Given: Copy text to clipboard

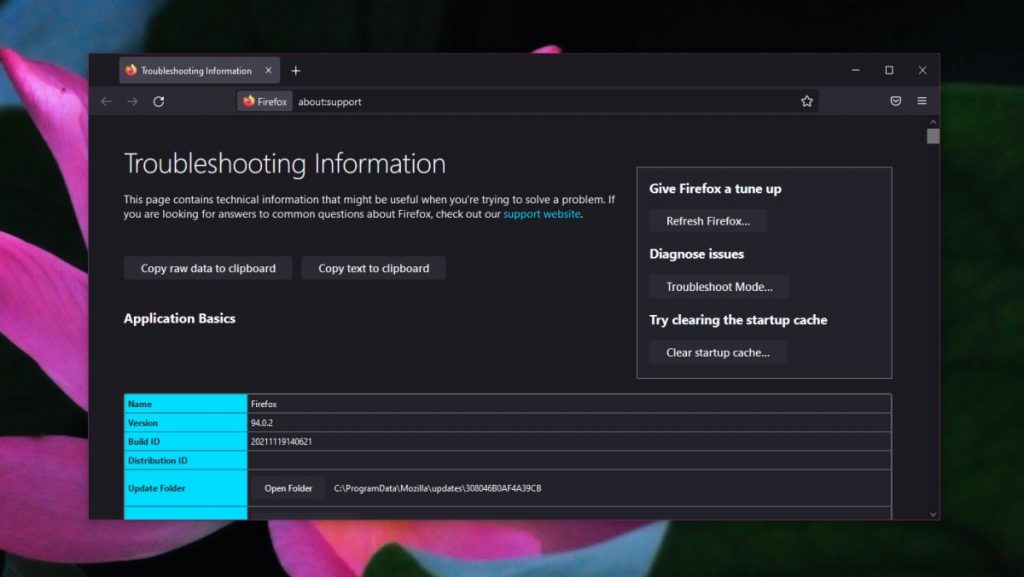Looking at the screenshot, I should pyautogui.click(x=373, y=268).
